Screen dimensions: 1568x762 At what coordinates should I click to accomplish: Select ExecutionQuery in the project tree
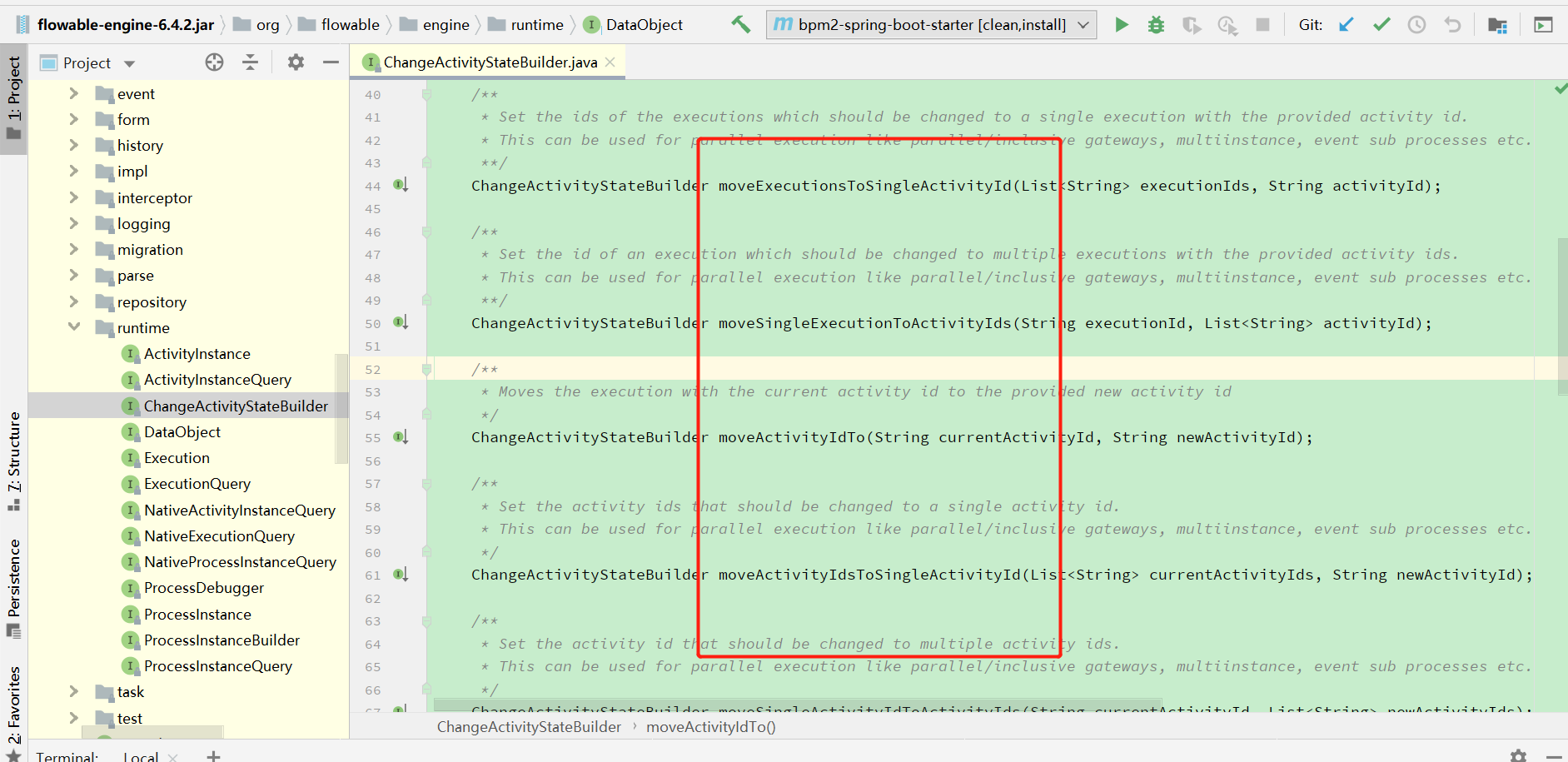click(x=197, y=483)
